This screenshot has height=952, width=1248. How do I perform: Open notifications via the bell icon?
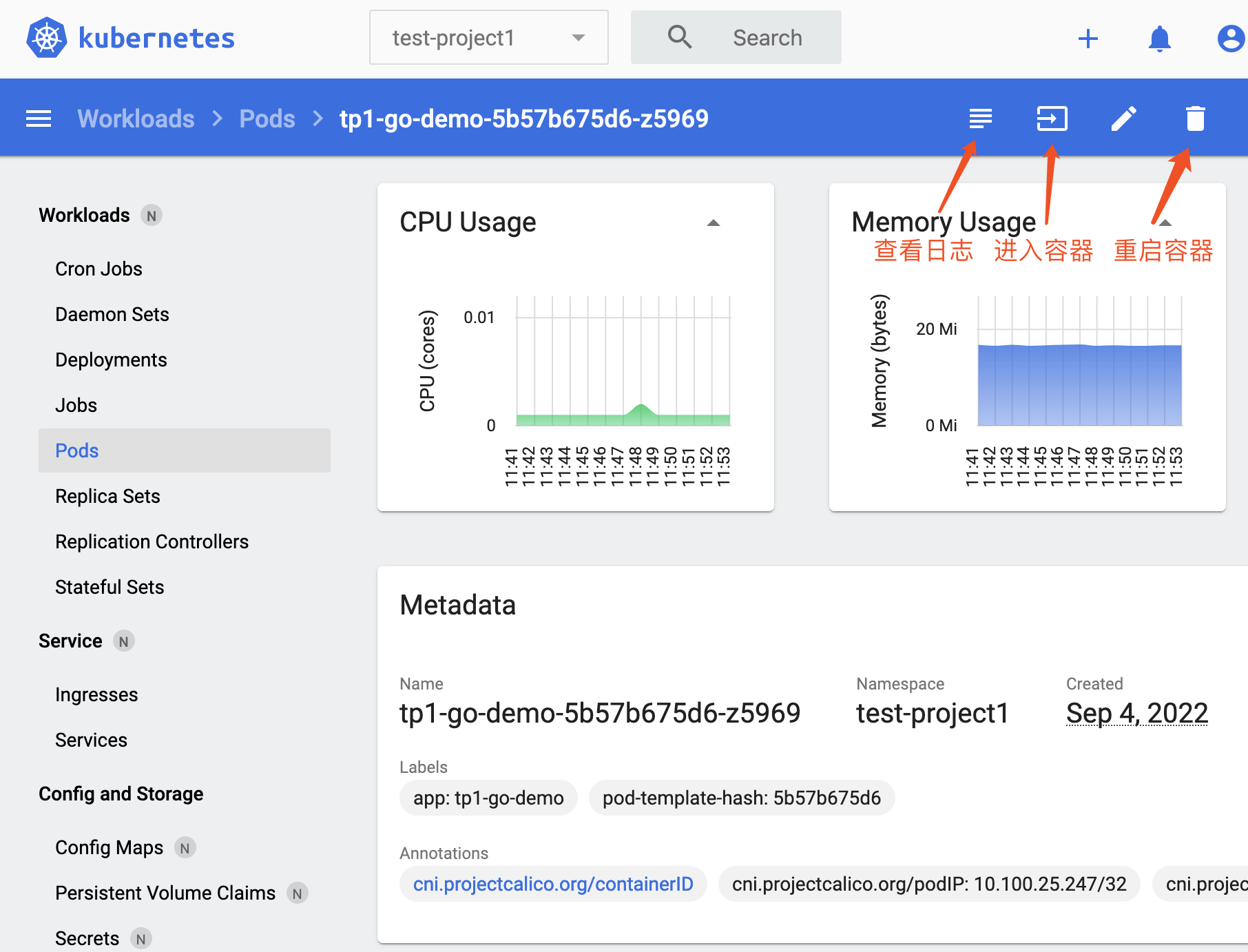point(1160,38)
